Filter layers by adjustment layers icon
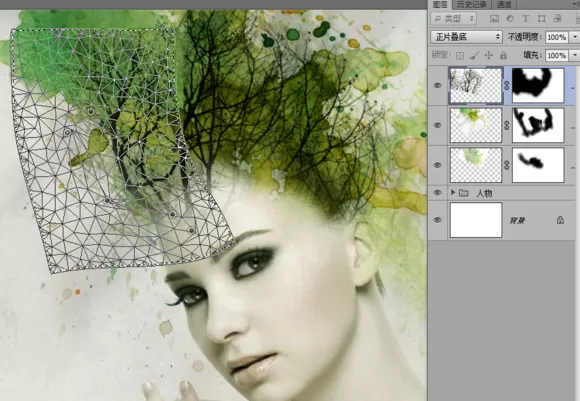Screen dimensions: 580x401 pos(510,18)
